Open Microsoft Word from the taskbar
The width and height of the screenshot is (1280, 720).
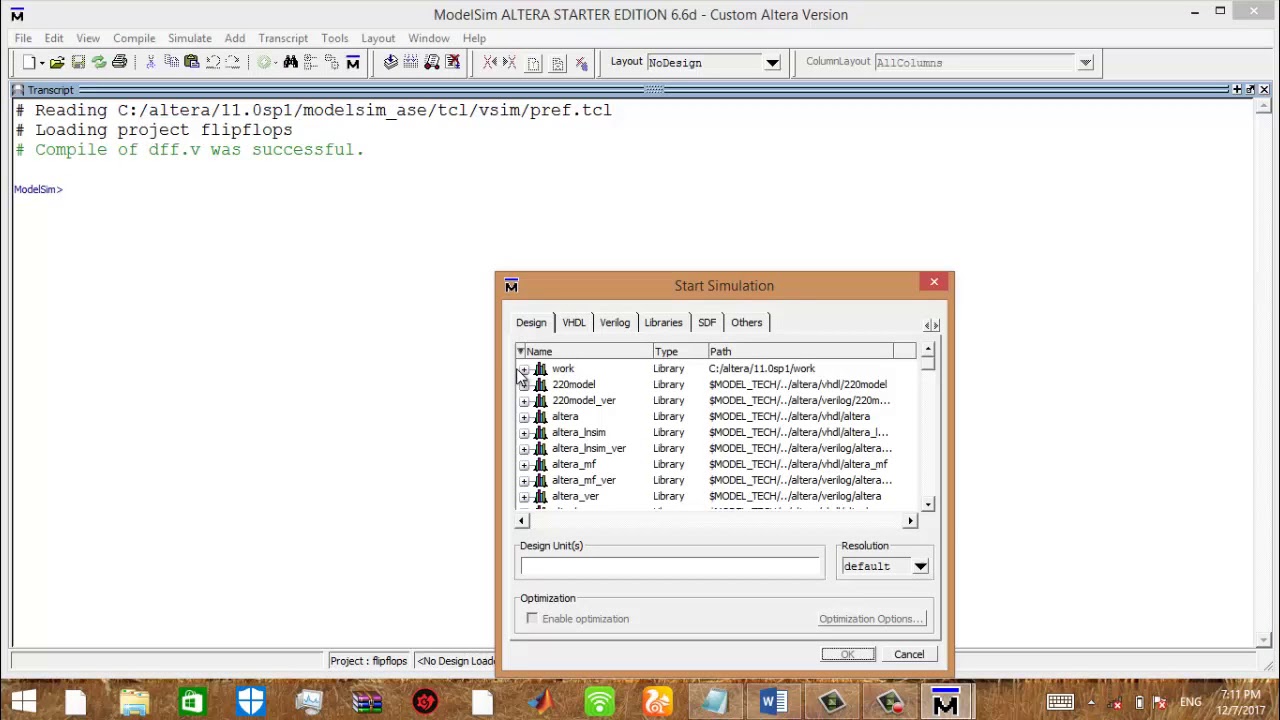point(773,702)
